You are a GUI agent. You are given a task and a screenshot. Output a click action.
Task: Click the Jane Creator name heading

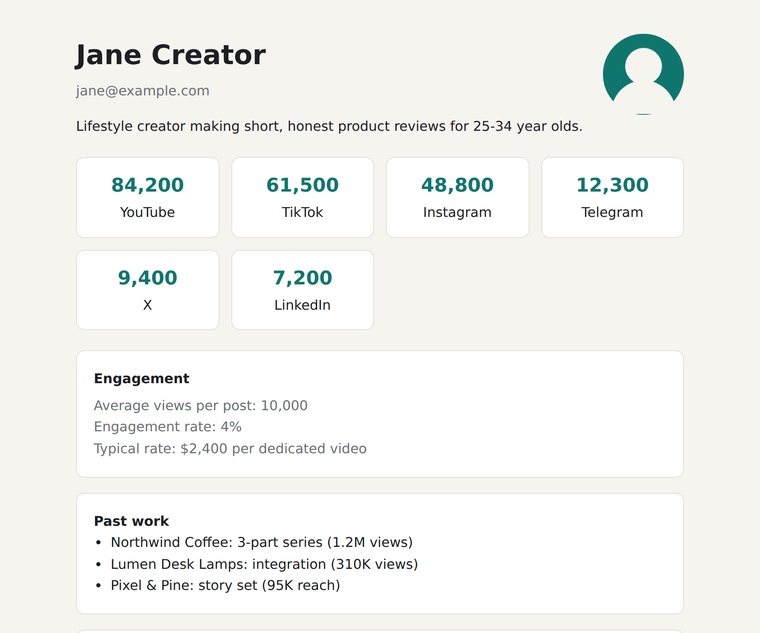point(171,55)
